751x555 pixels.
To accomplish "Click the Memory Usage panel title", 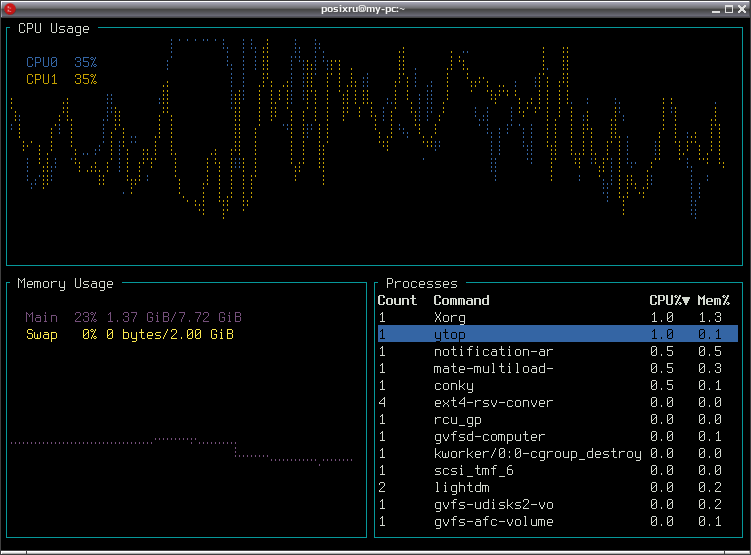I will point(65,283).
